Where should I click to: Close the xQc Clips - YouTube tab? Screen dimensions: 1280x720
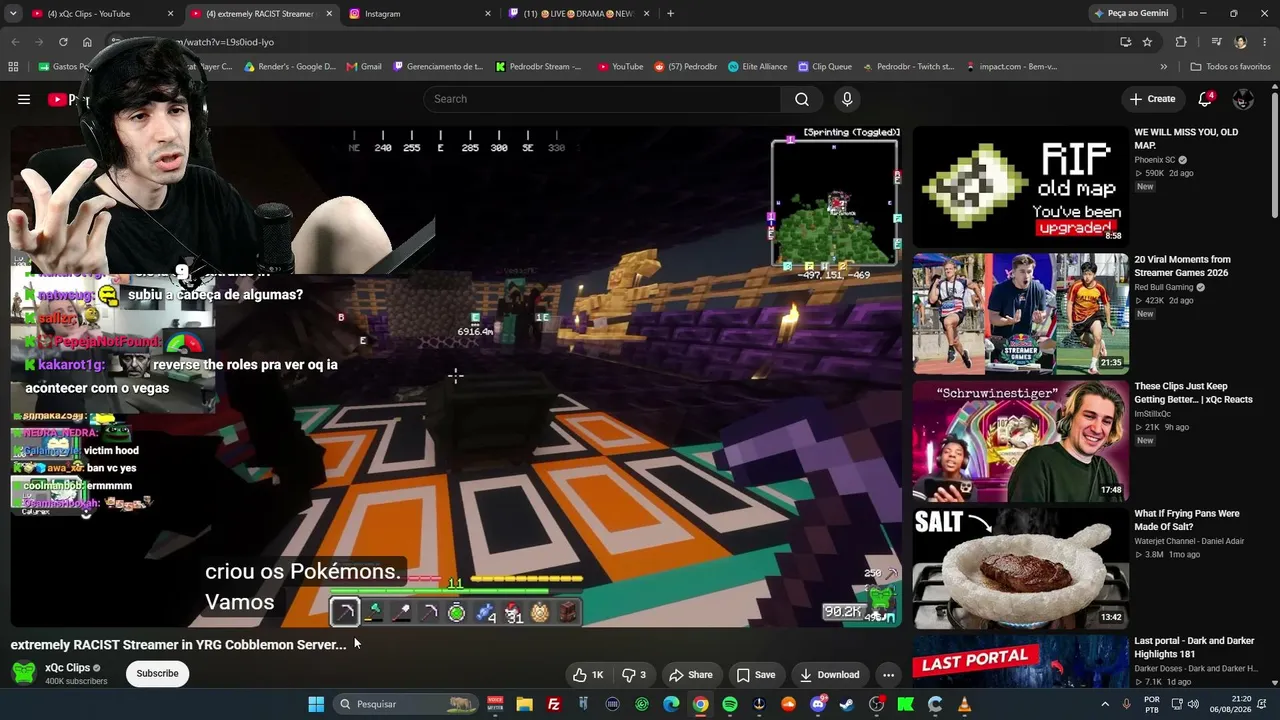(170, 14)
